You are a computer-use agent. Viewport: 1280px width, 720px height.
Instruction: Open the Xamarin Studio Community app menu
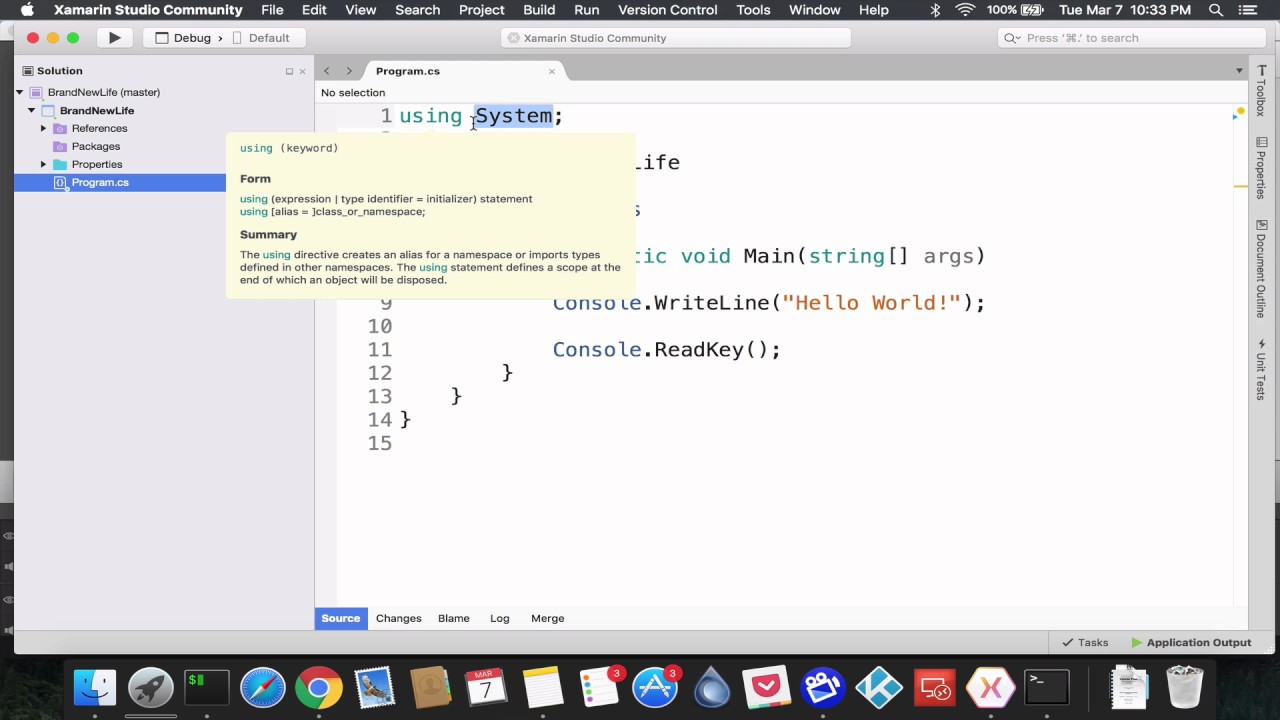[148, 10]
